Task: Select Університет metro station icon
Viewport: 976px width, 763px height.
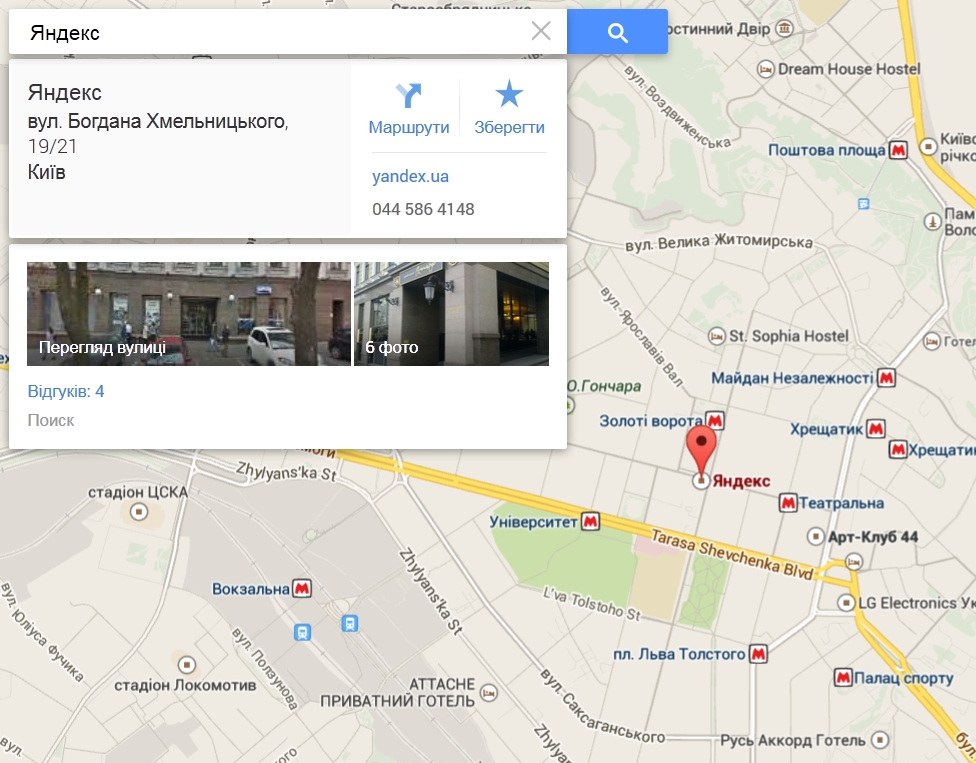Action: (x=591, y=522)
